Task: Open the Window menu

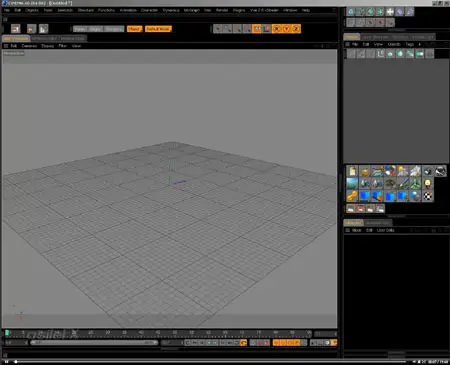Action: tap(290, 10)
